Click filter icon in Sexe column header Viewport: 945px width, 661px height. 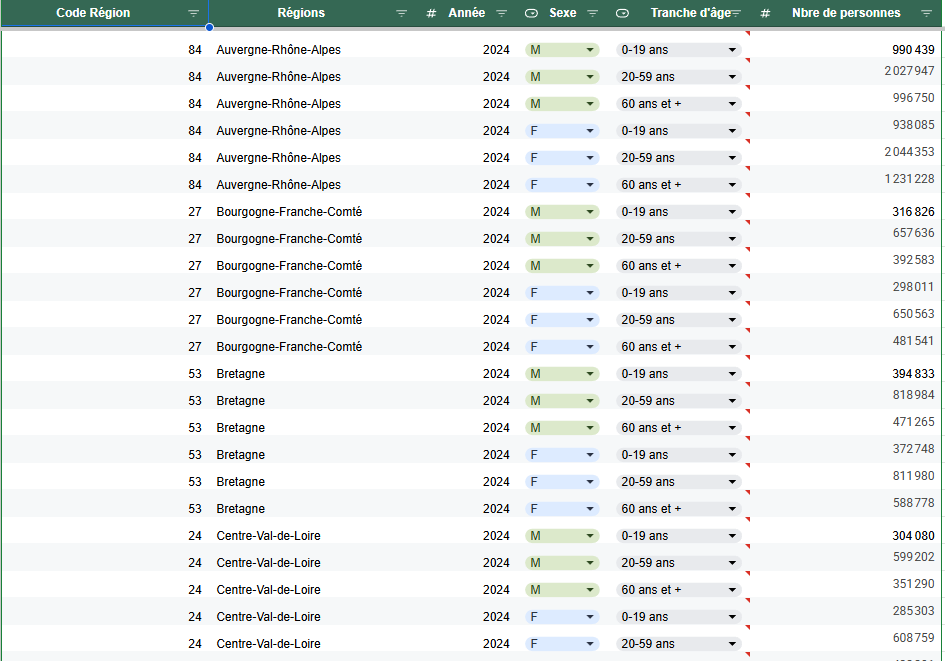(x=592, y=14)
